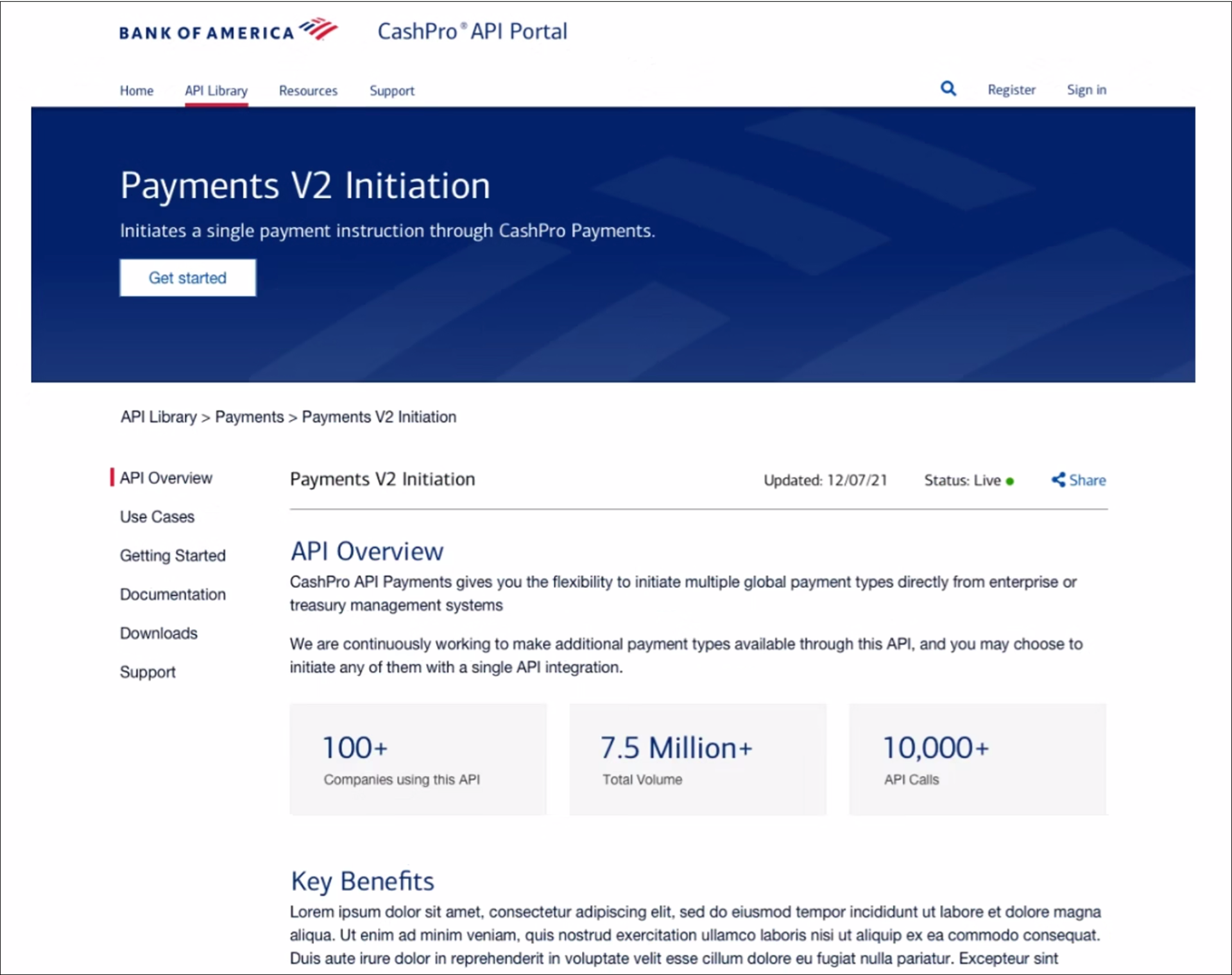Go to the Home nav item

[137, 91]
